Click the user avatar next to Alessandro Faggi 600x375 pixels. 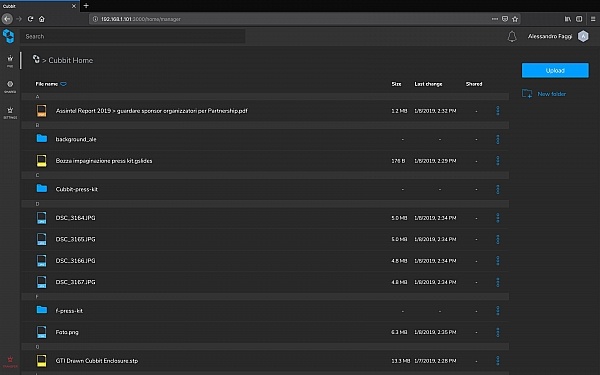[583, 36]
